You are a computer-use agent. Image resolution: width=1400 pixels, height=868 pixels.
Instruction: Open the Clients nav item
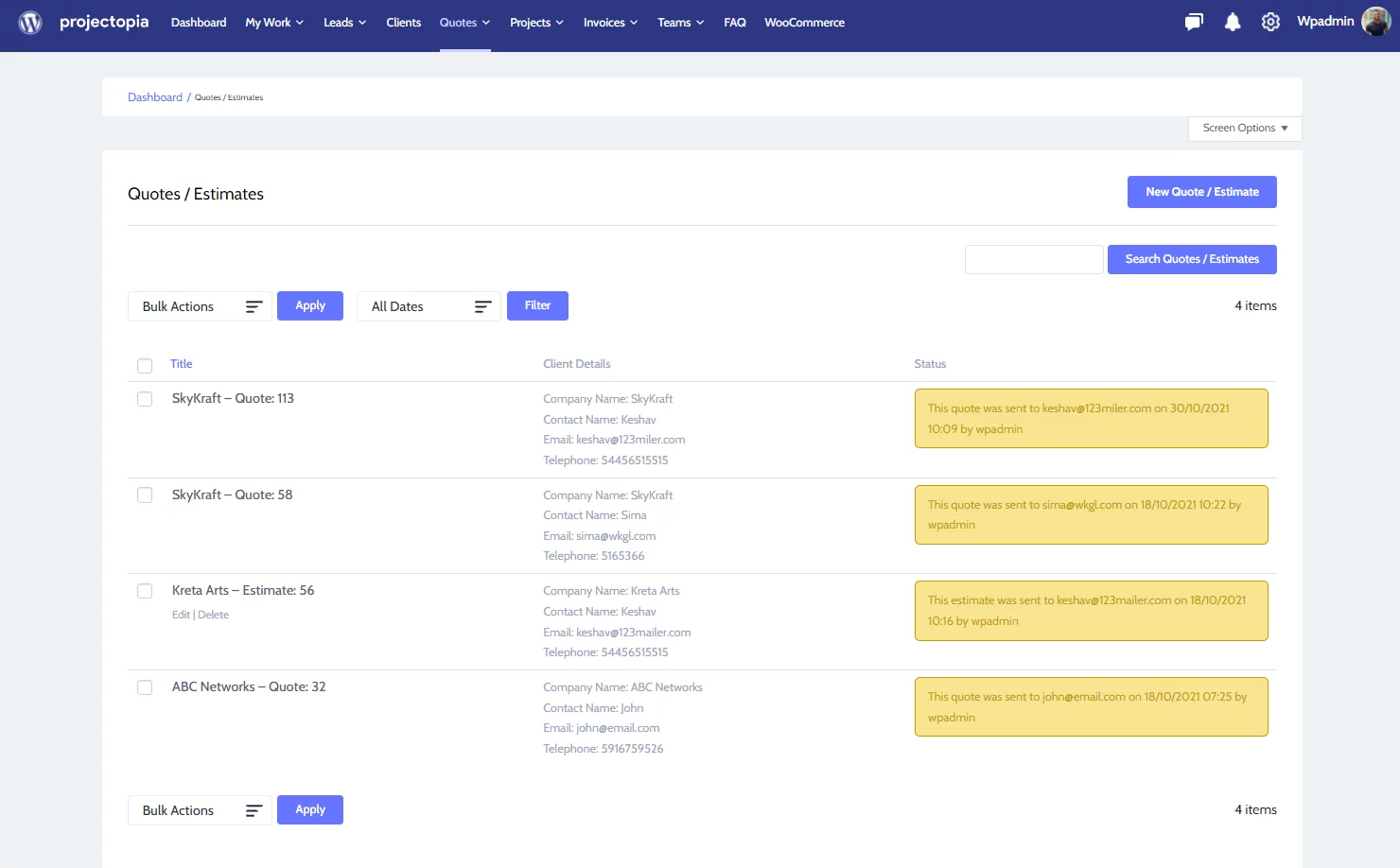[403, 23]
